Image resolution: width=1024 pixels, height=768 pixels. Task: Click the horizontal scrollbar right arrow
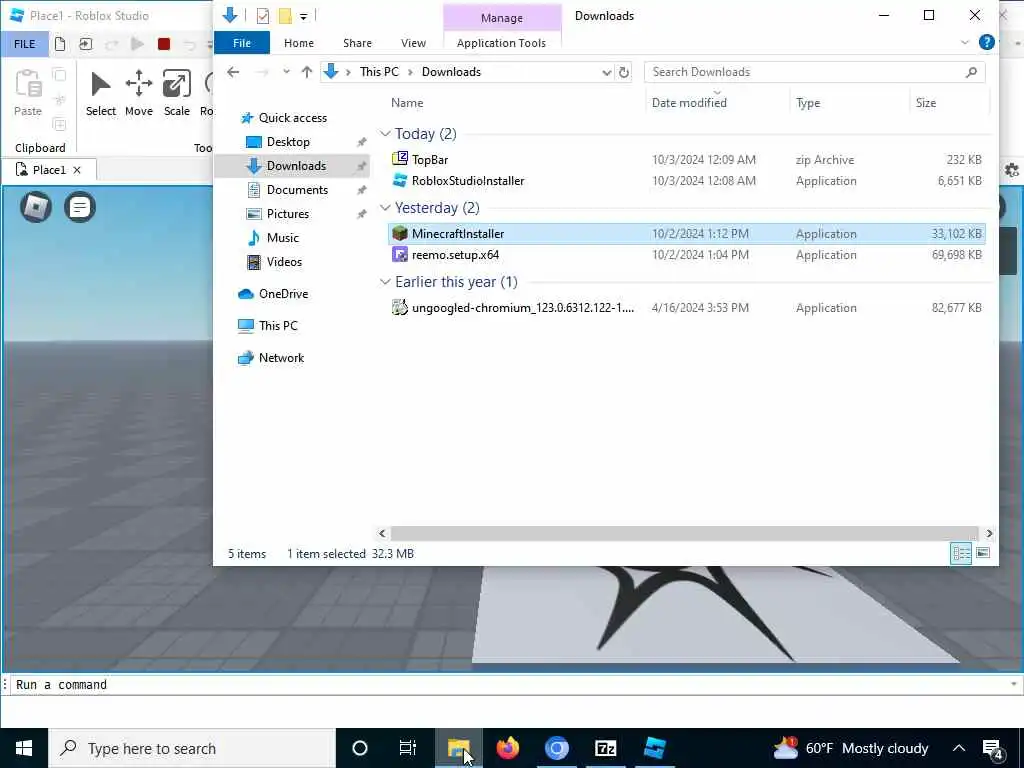(989, 534)
